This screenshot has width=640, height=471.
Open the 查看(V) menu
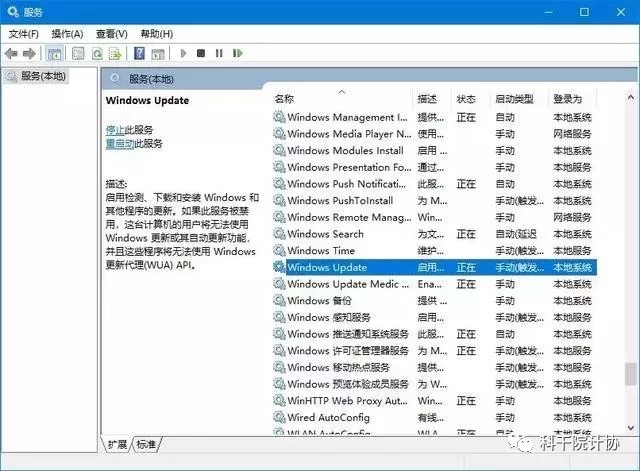tap(111, 34)
